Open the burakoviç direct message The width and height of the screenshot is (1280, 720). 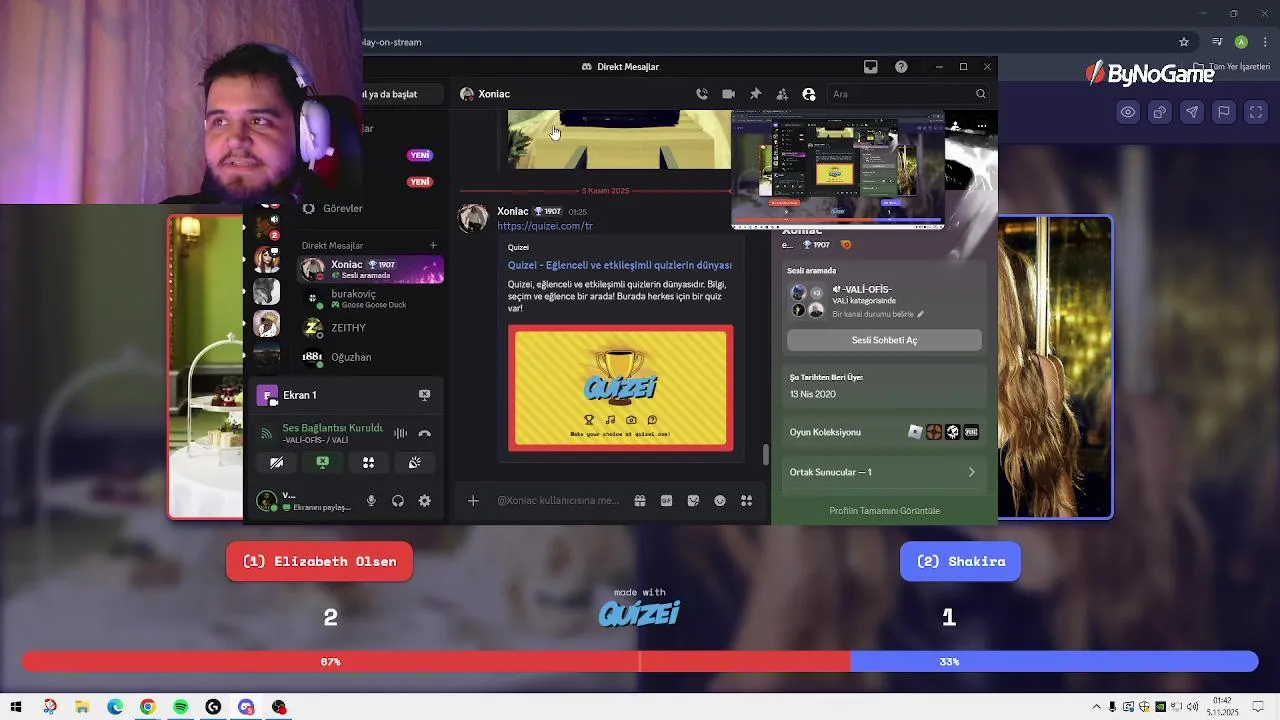(x=370, y=298)
